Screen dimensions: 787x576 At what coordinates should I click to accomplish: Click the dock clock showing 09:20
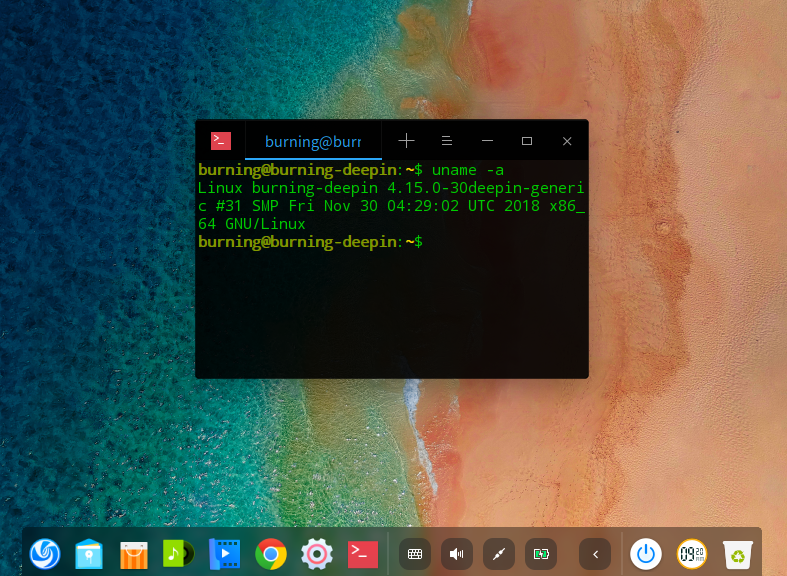pyautogui.click(x=692, y=554)
